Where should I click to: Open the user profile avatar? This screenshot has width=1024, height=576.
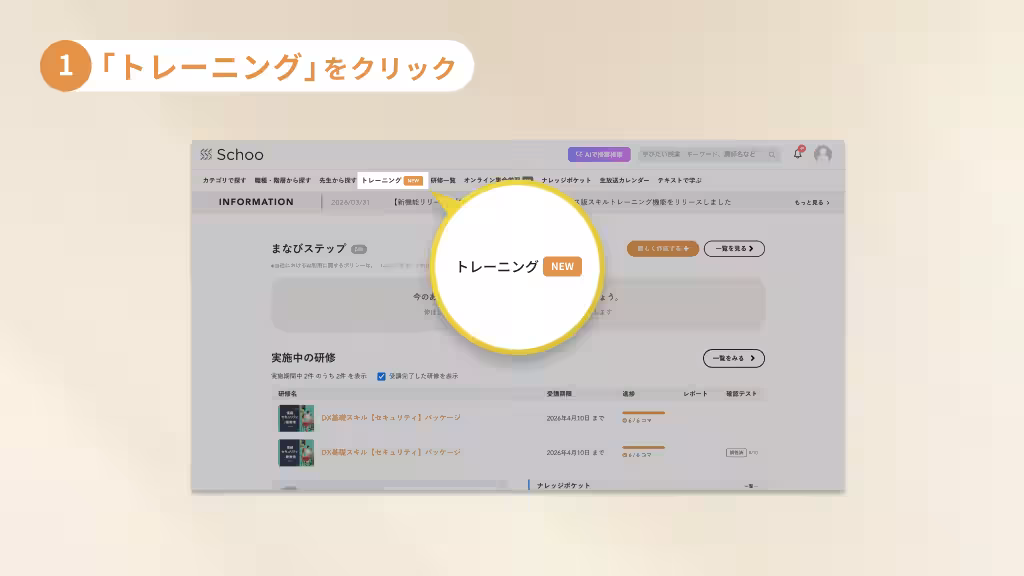point(823,154)
